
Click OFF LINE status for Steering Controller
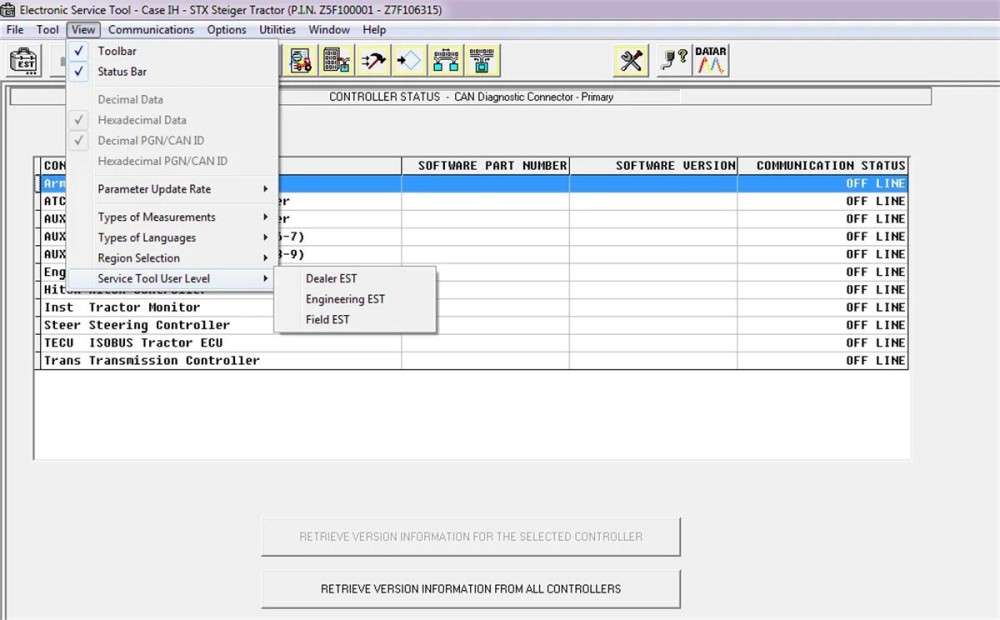tap(876, 325)
